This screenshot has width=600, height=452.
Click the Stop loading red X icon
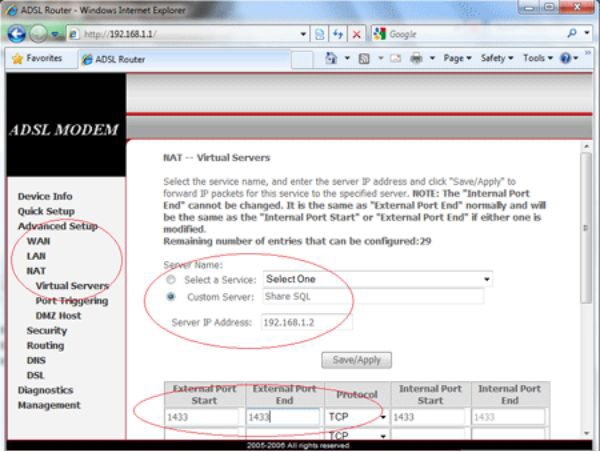click(357, 33)
